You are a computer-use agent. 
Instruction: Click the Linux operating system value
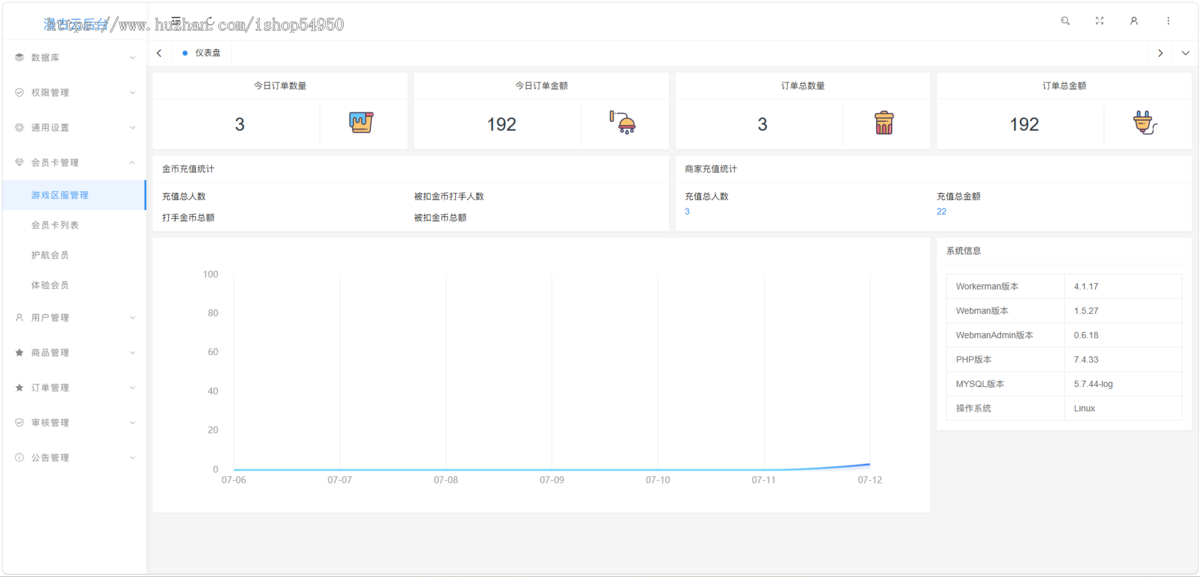1084,409
